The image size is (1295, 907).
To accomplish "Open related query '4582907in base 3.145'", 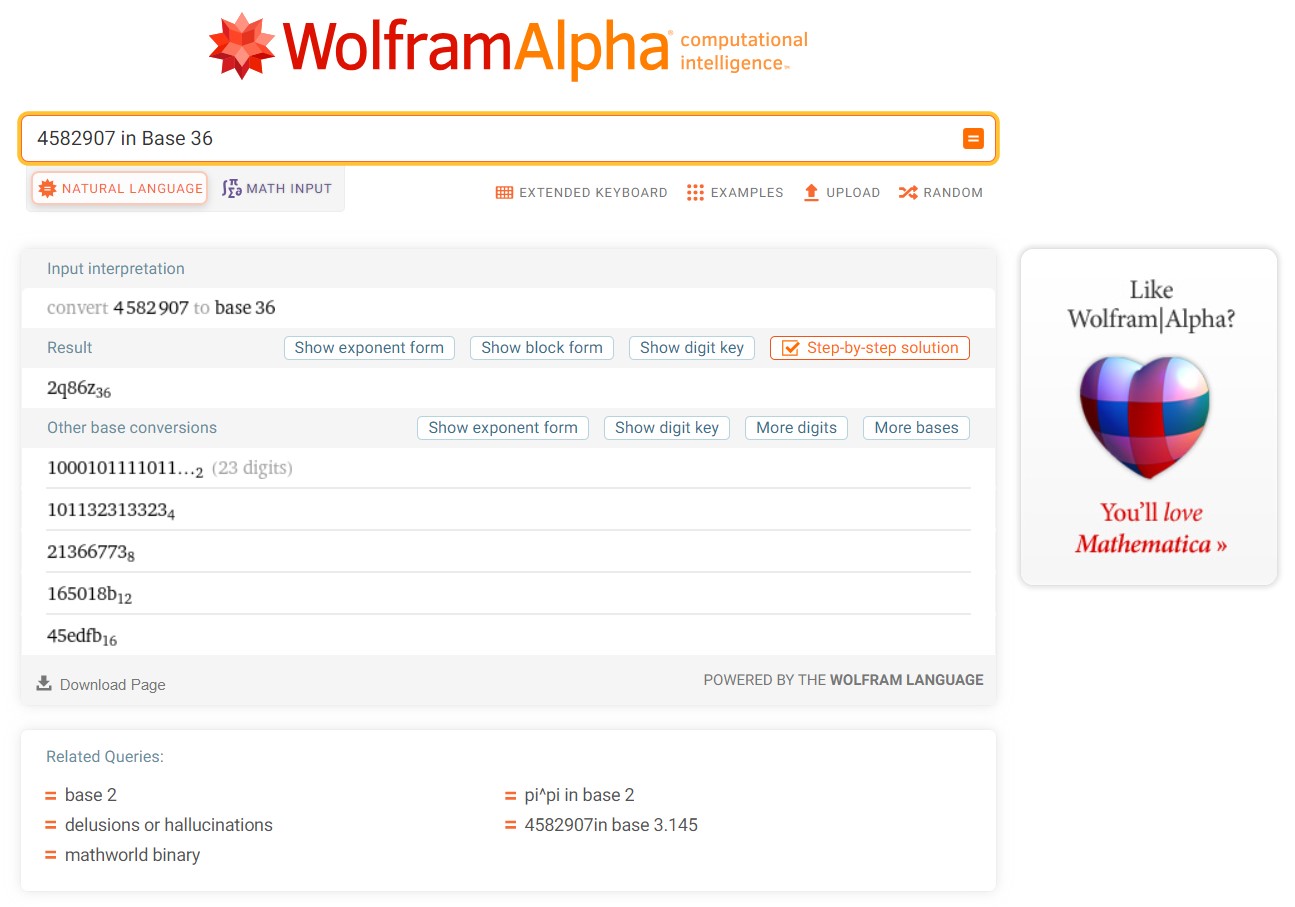I will (x=611, y=825).
